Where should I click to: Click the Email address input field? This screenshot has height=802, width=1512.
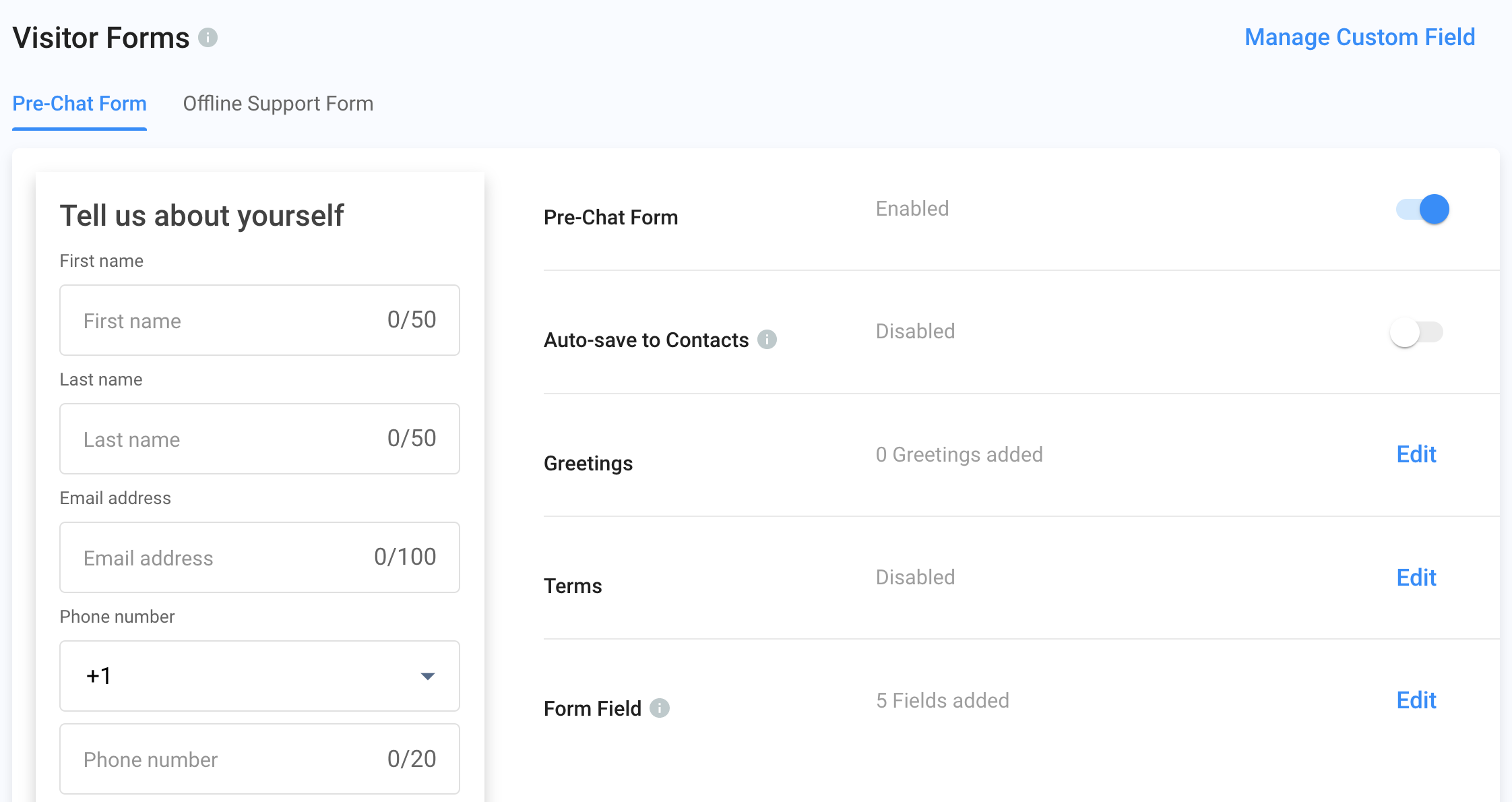(x=222, y=557)
